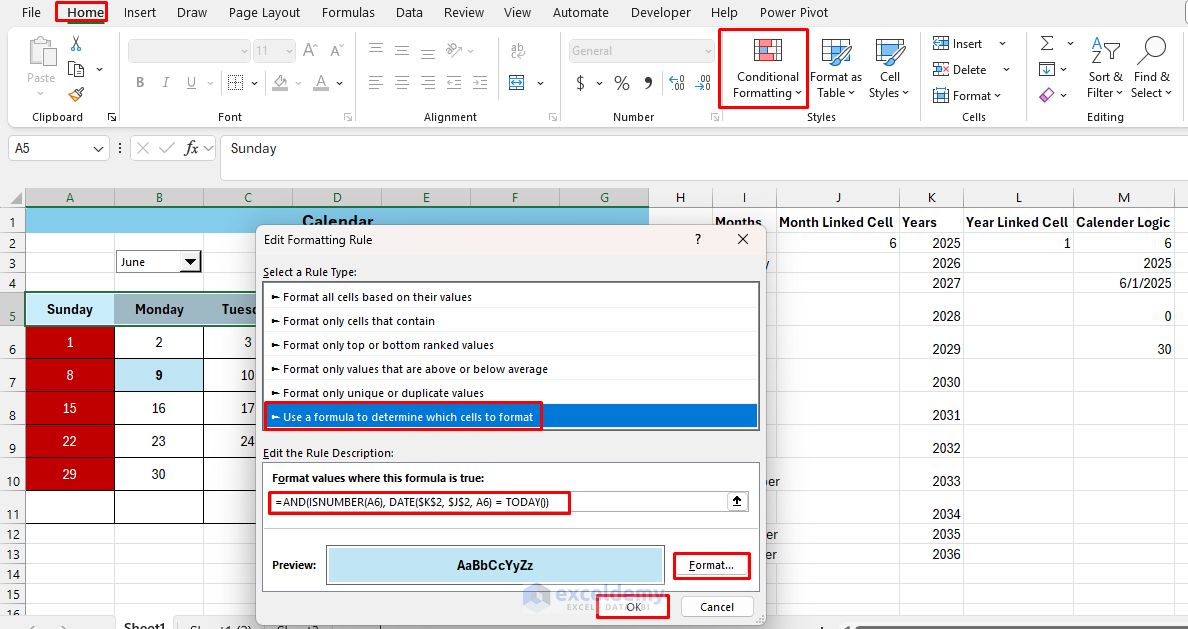Screen dimensions: 1188x629
Task: Click the Merge & Center icon
Action: coord(517,83)
